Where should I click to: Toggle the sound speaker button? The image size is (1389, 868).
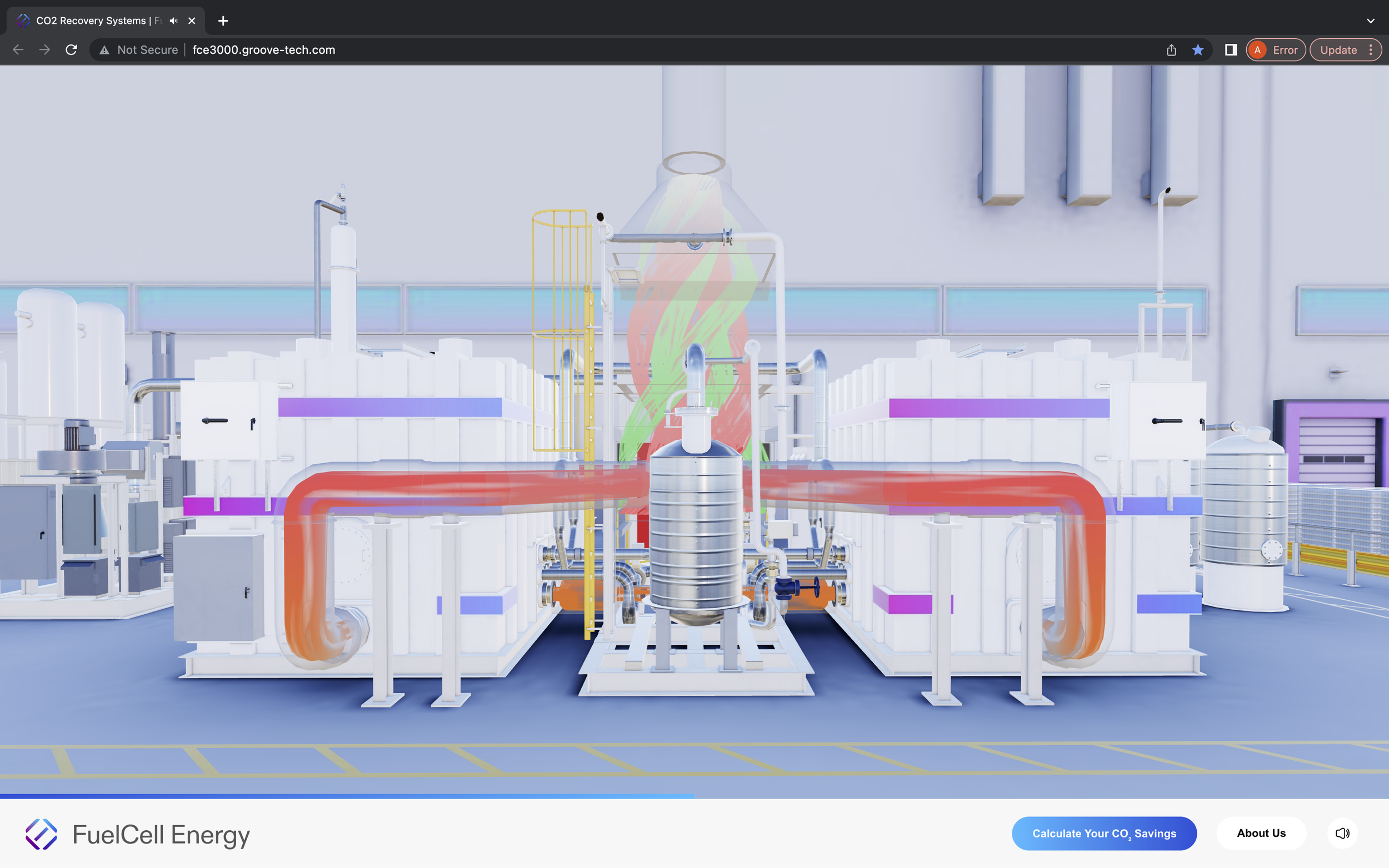(1342, 834)
